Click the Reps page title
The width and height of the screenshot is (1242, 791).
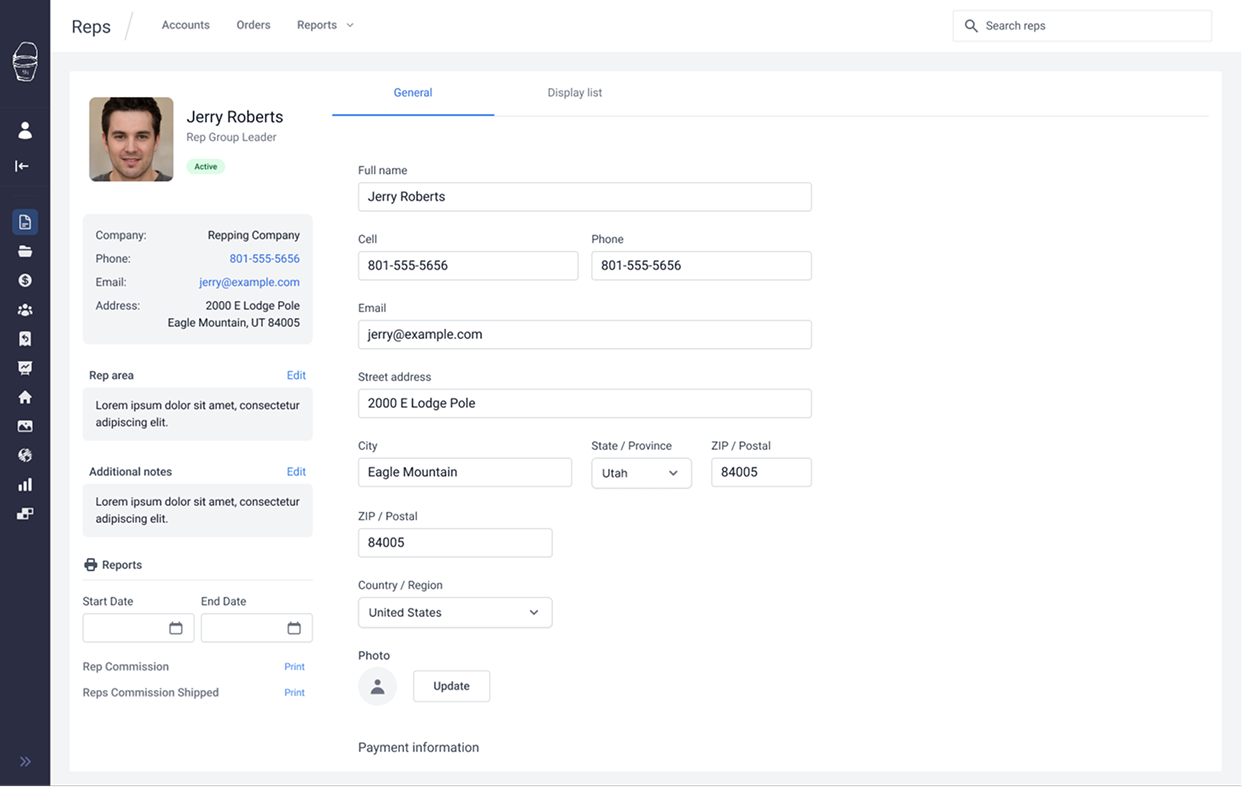pyautogui.click(x=91, y=27)
